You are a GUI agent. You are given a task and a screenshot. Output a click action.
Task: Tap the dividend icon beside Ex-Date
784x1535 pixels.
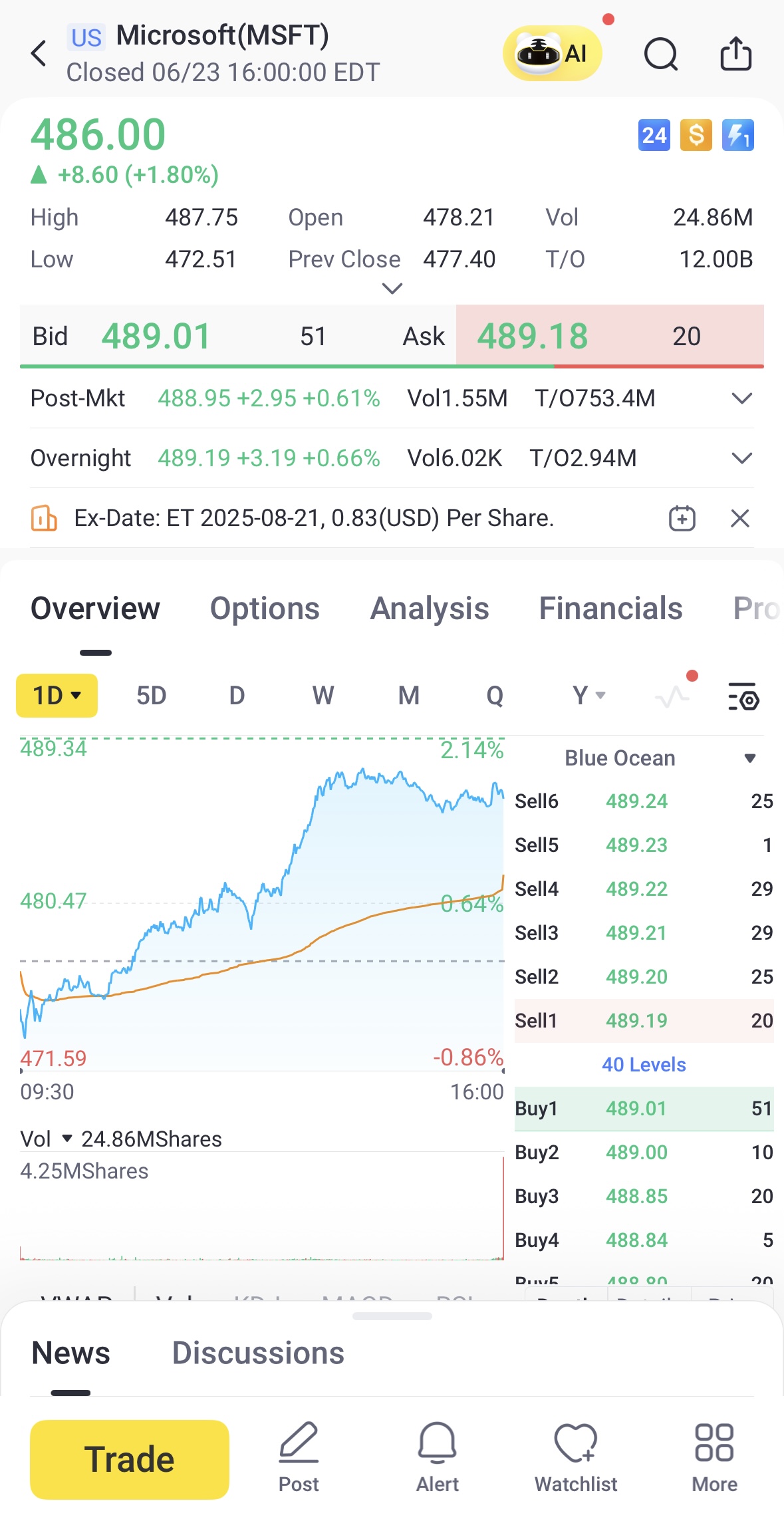[44, 518]
